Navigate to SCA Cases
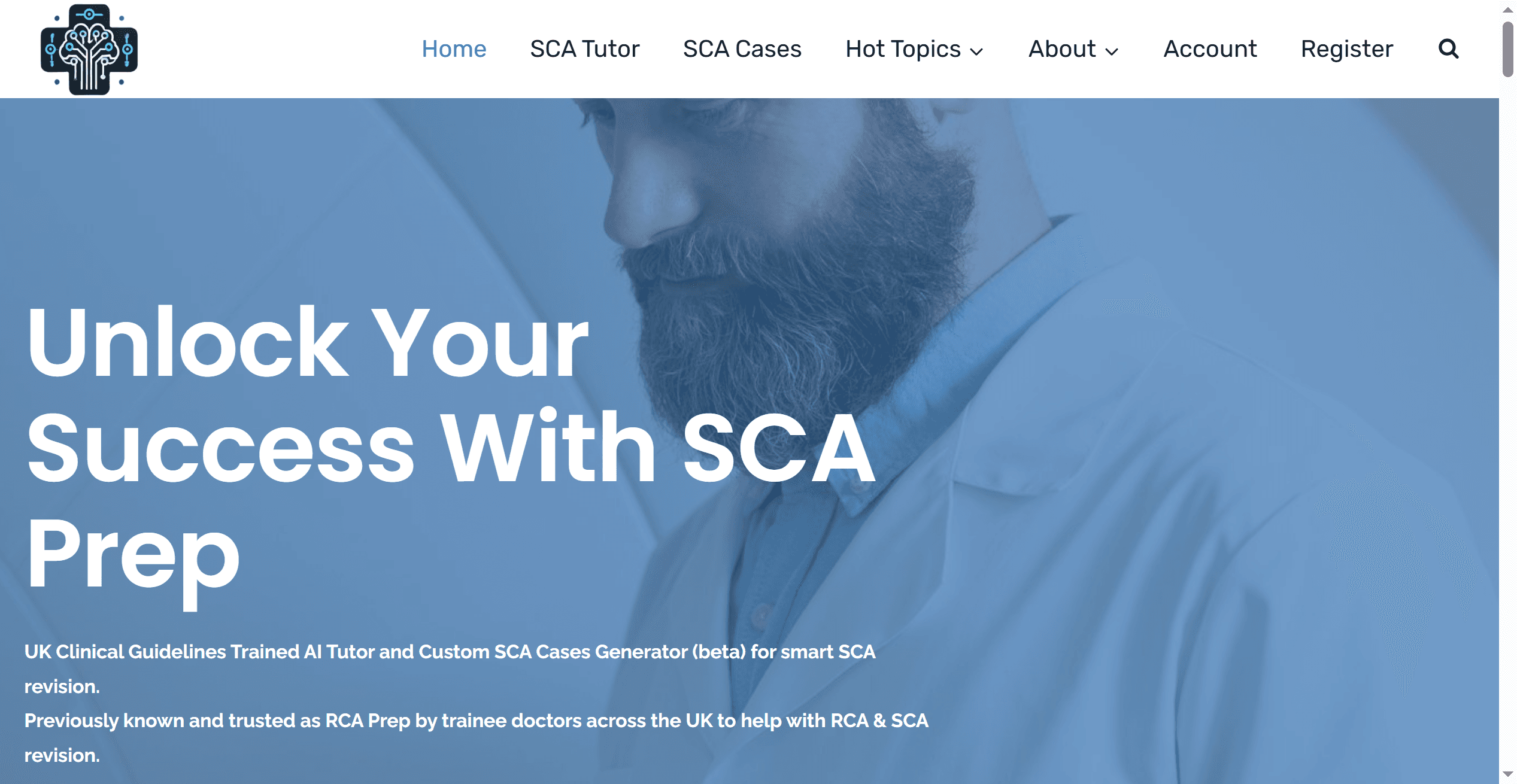This screenshot has width=1517, height=784. [742, 49]
